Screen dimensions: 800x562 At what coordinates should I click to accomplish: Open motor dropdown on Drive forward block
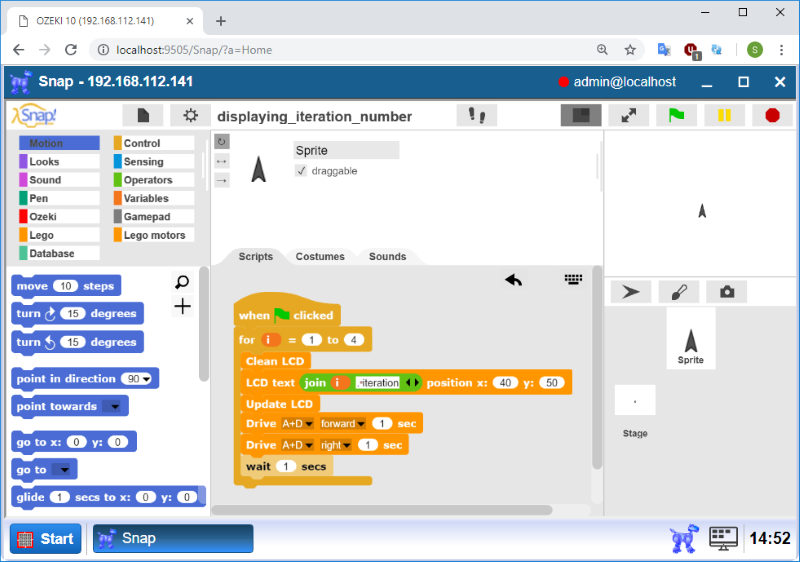(297, 424)
